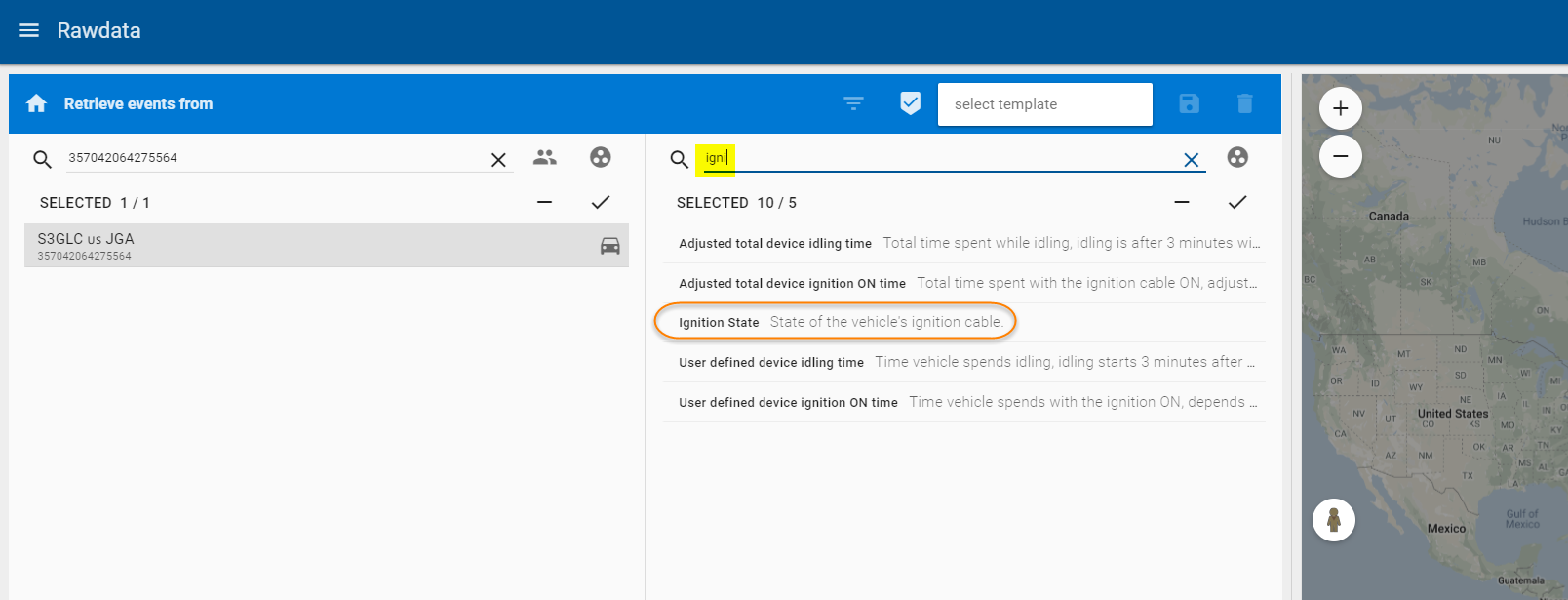Clear the event search text
The width and height of the screenshot is (1568, 600).
point(1191,160)
